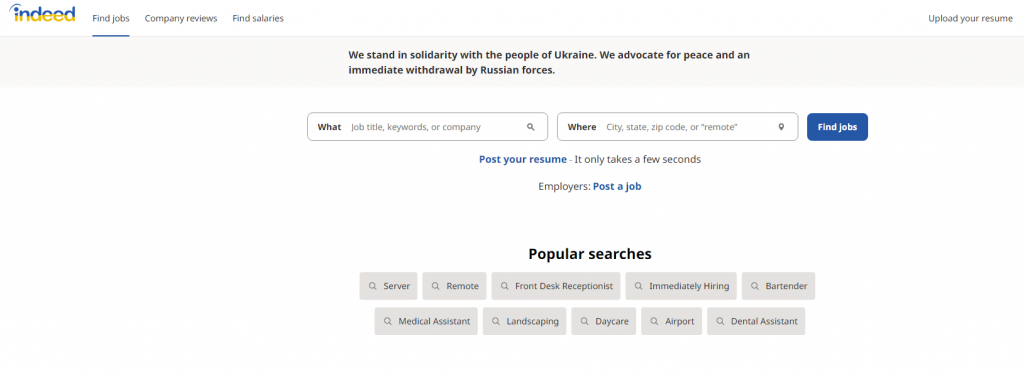Viewport: 1024px width, 374px height.
Task: Select the Front Desk Receptionist search
Action: [x=556, y=286]
